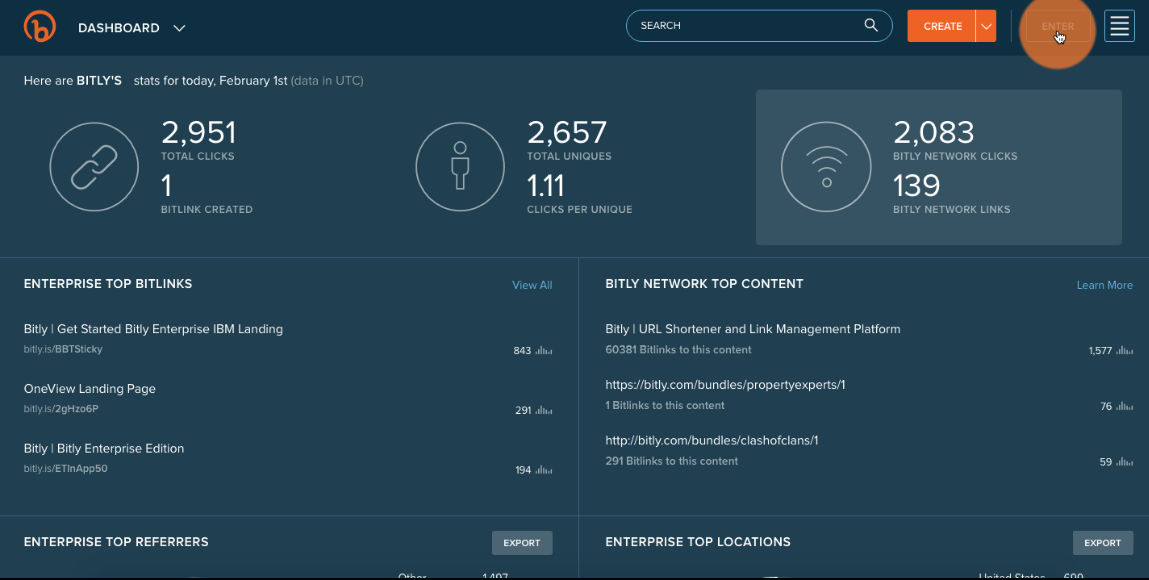Open Bitly Get Started Enterprise IBM Landing link
1149x580 pixels.
point(153,329)
